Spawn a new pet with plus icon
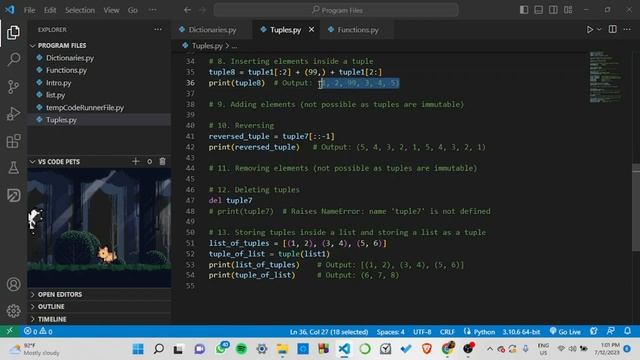This screenshot has height=360, width=640. (136, 162)
